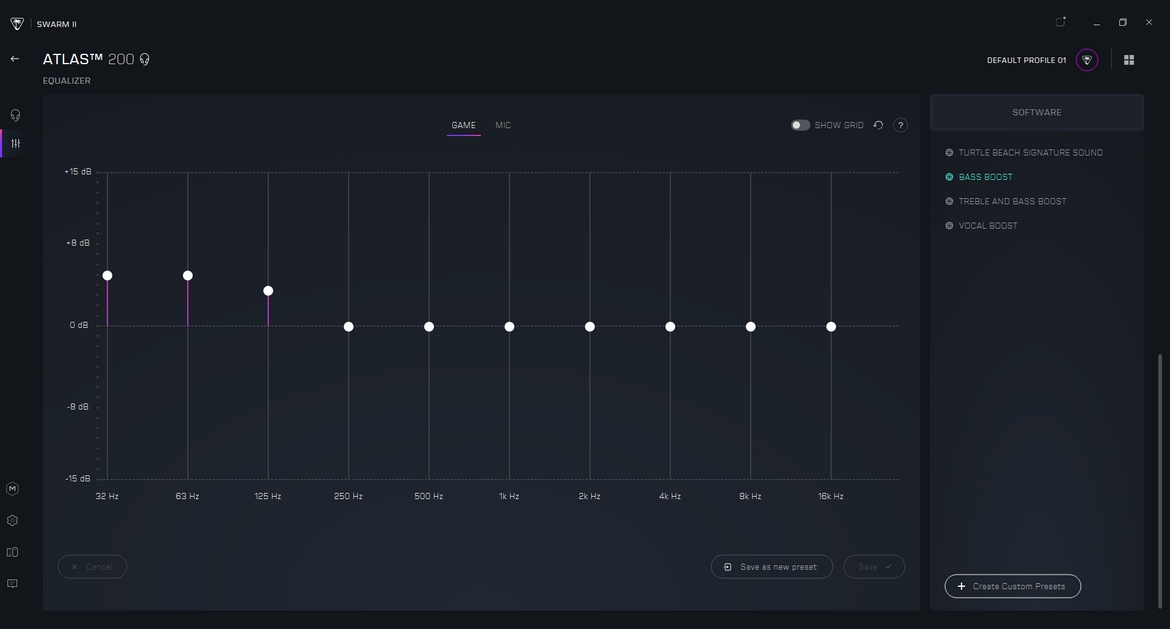Viewport: 1170px width, 629px height.
Task: Open the settings gear in sidebar
Action: pos(13,521)
